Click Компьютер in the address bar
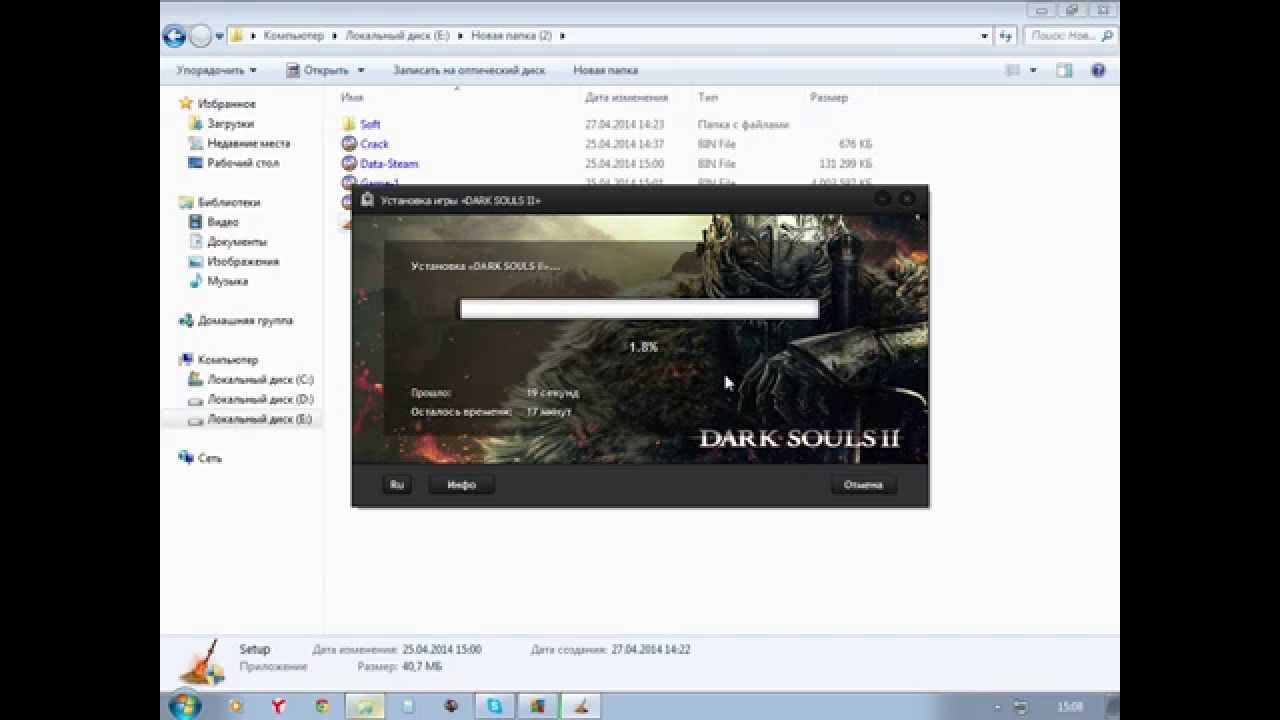 click(x=294, y=36)
